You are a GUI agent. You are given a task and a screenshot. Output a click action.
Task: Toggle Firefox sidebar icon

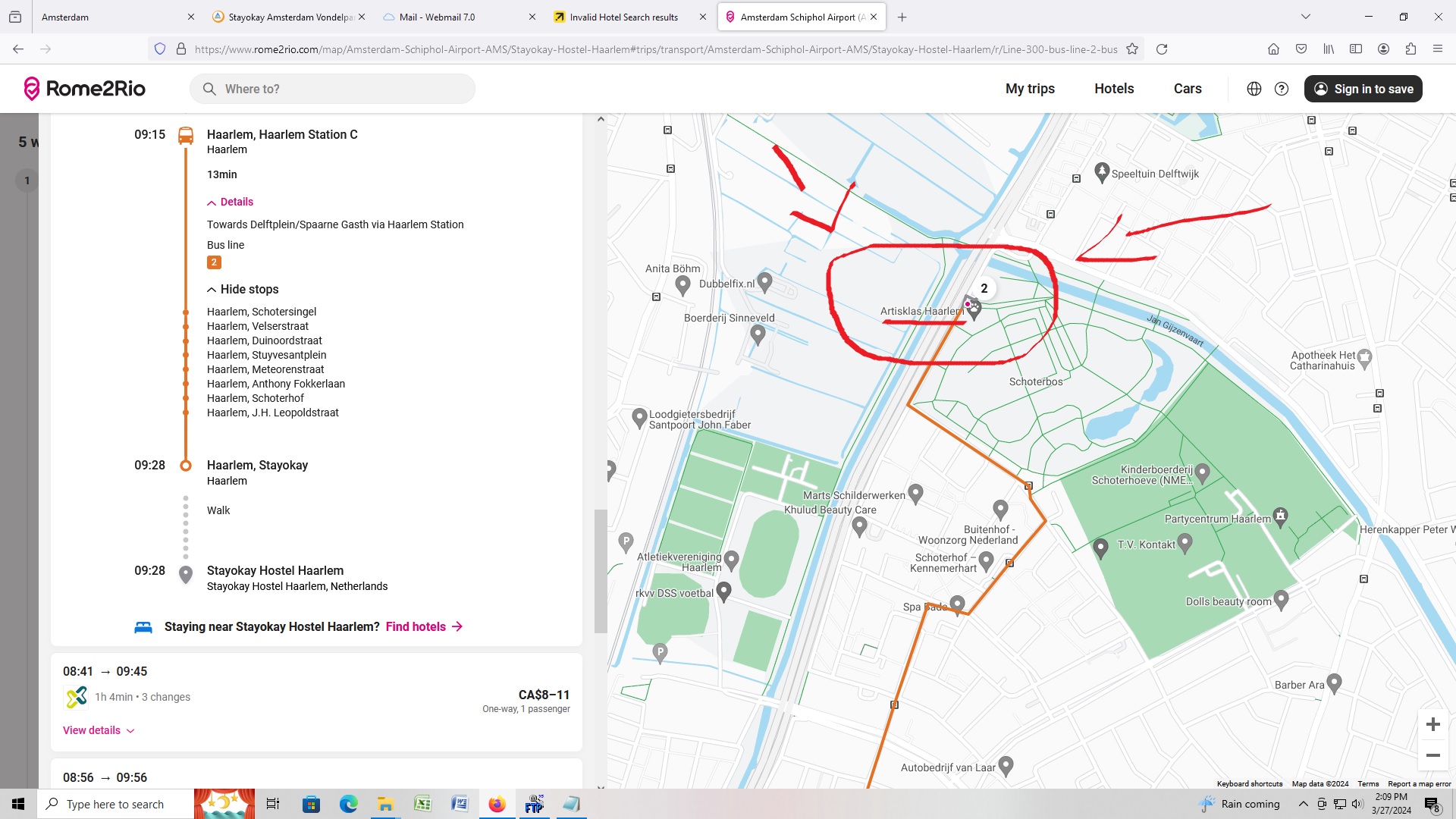[1356, 49]
